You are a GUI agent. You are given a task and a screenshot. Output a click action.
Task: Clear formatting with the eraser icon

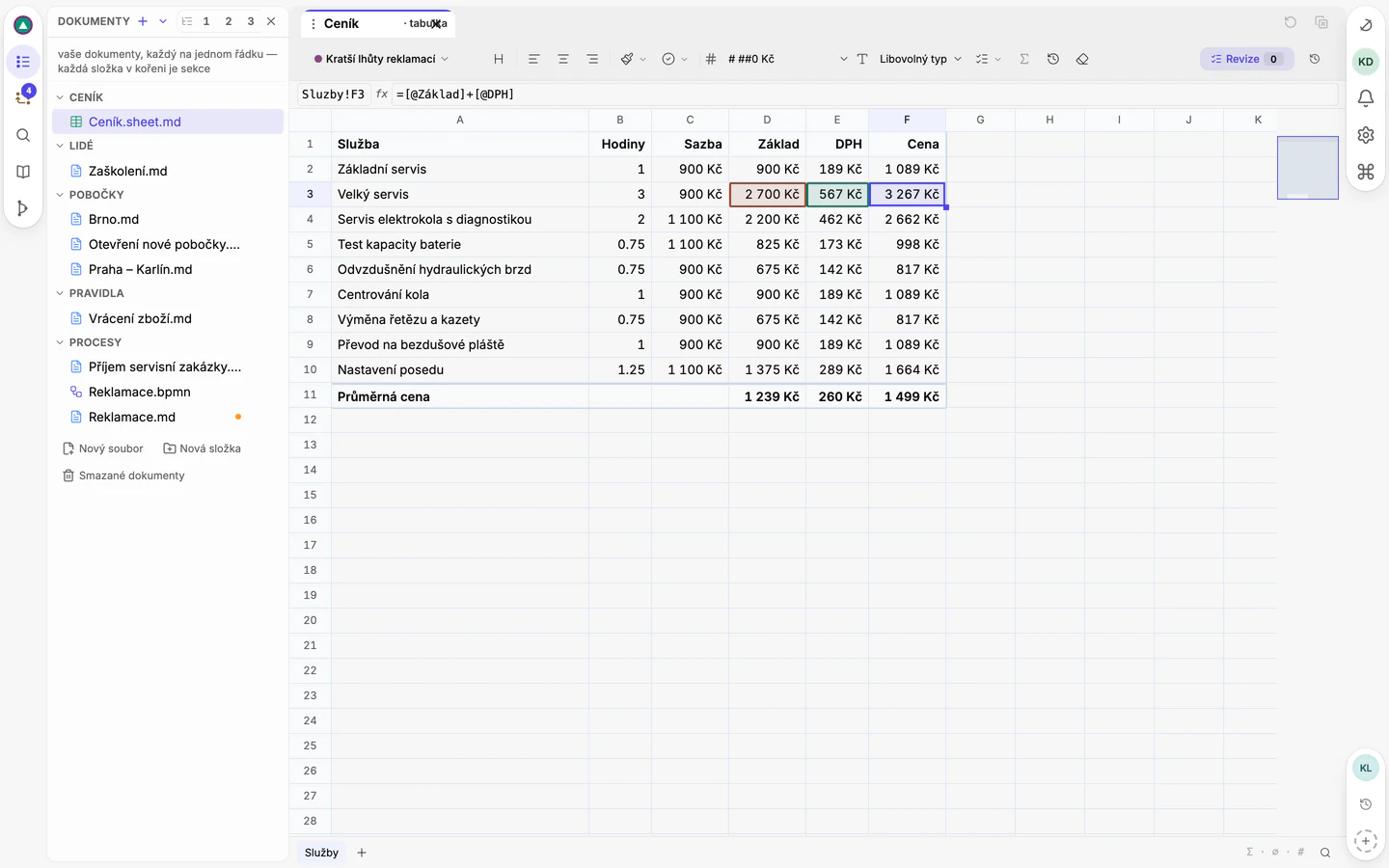click(x=1082, y=59)
